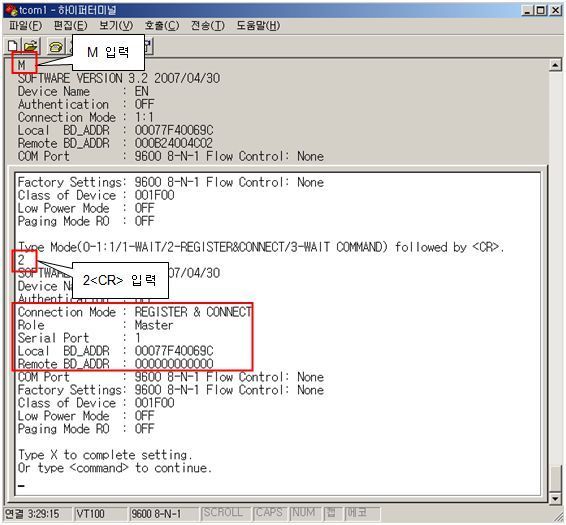Click the 'SOFTWARE VERSION 3.2 2007/04/30' top line
Screen dimensions: 566x525
119,78
